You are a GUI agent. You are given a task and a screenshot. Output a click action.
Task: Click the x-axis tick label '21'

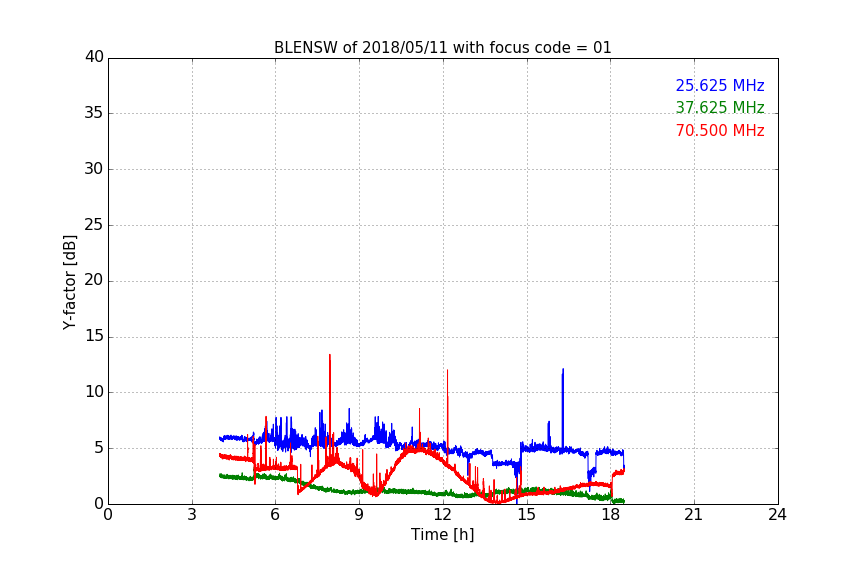[694, 515]
